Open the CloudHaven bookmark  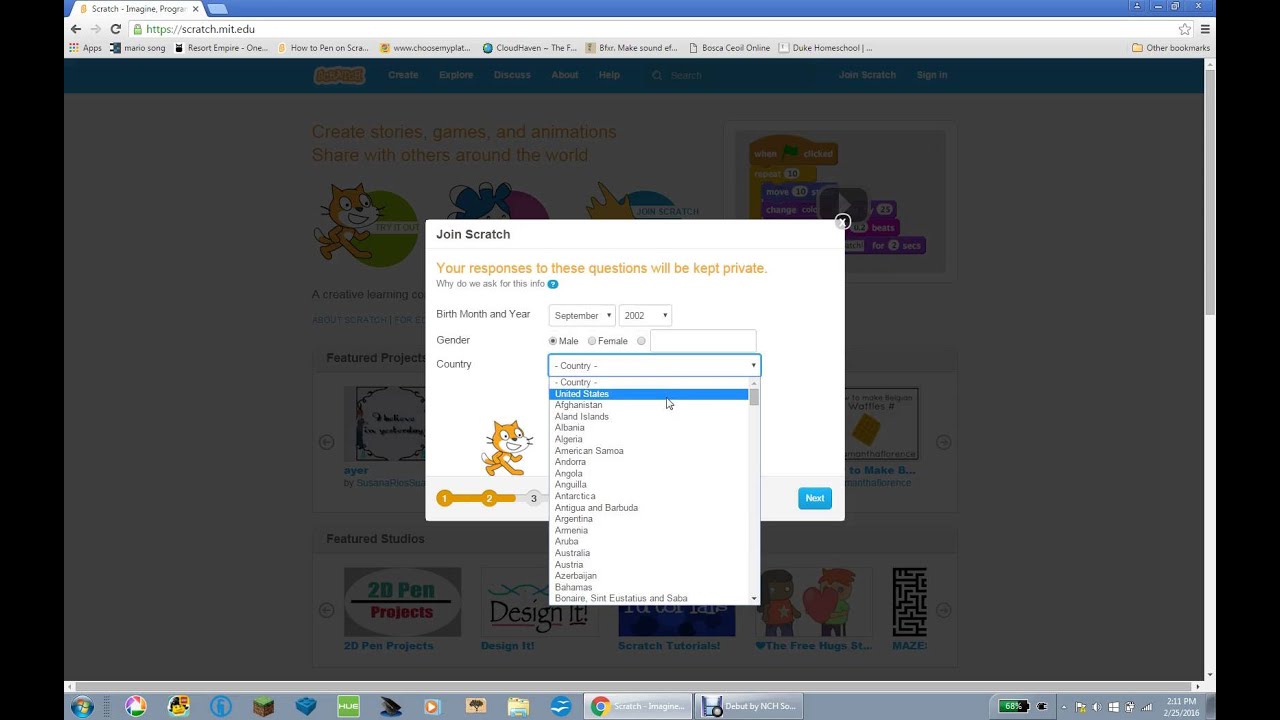(530, 47)
